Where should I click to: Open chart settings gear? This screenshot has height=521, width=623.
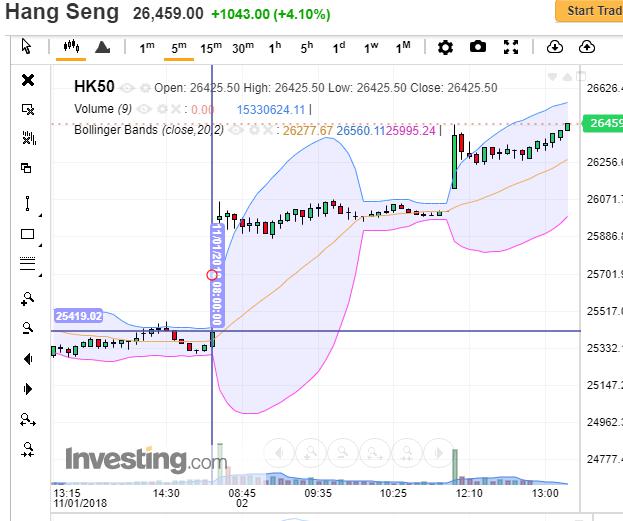tap(445, 47)
